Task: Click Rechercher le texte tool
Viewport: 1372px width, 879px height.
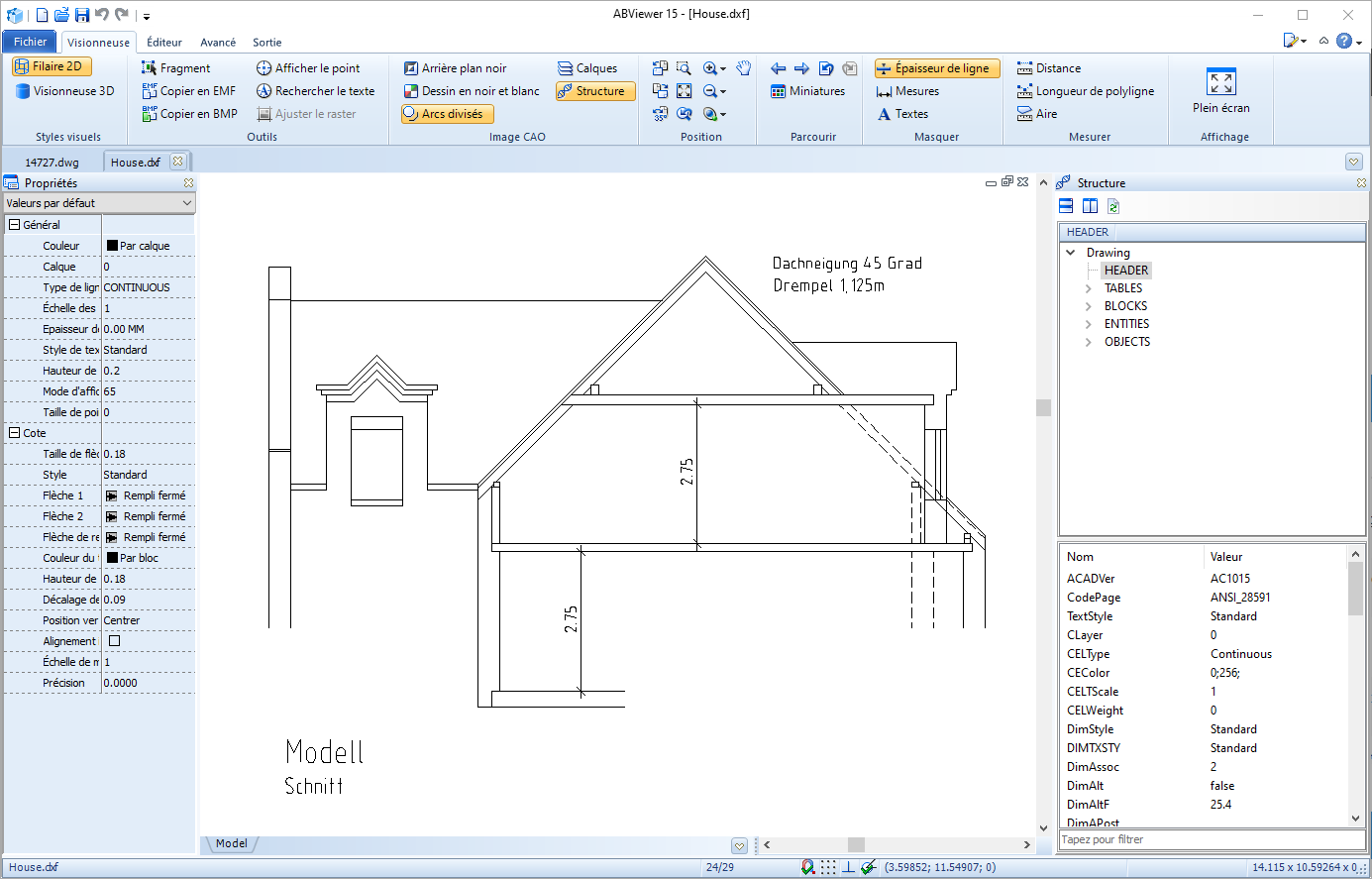Action: [x=315, y=91]
